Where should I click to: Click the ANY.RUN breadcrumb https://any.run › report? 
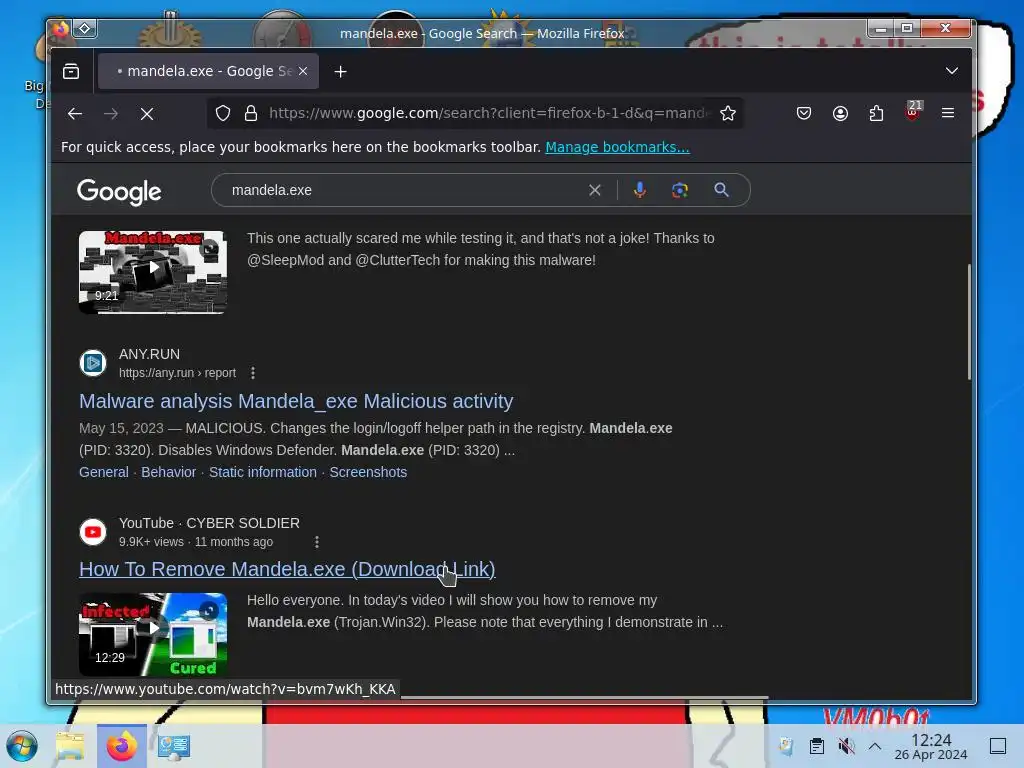click(x=177, y=373)
